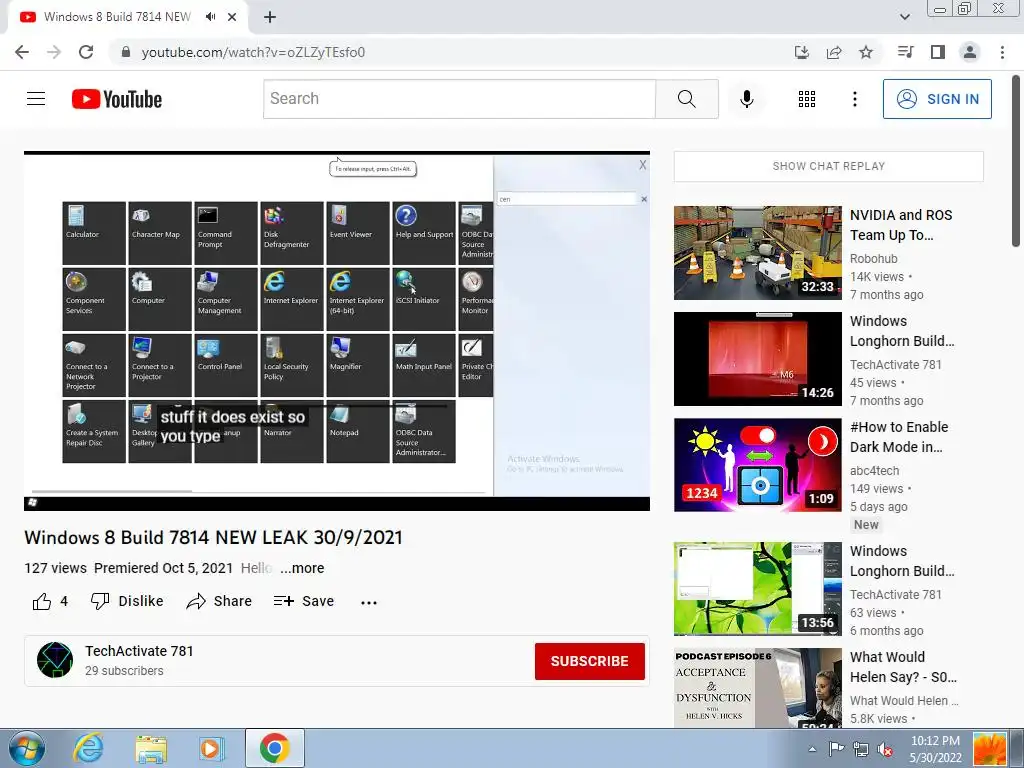The height and width of the screenshot is (768, 1024).
Task: Open Windows Longhorn Build 14:26 thumbnail
Action: click(758, 359)
